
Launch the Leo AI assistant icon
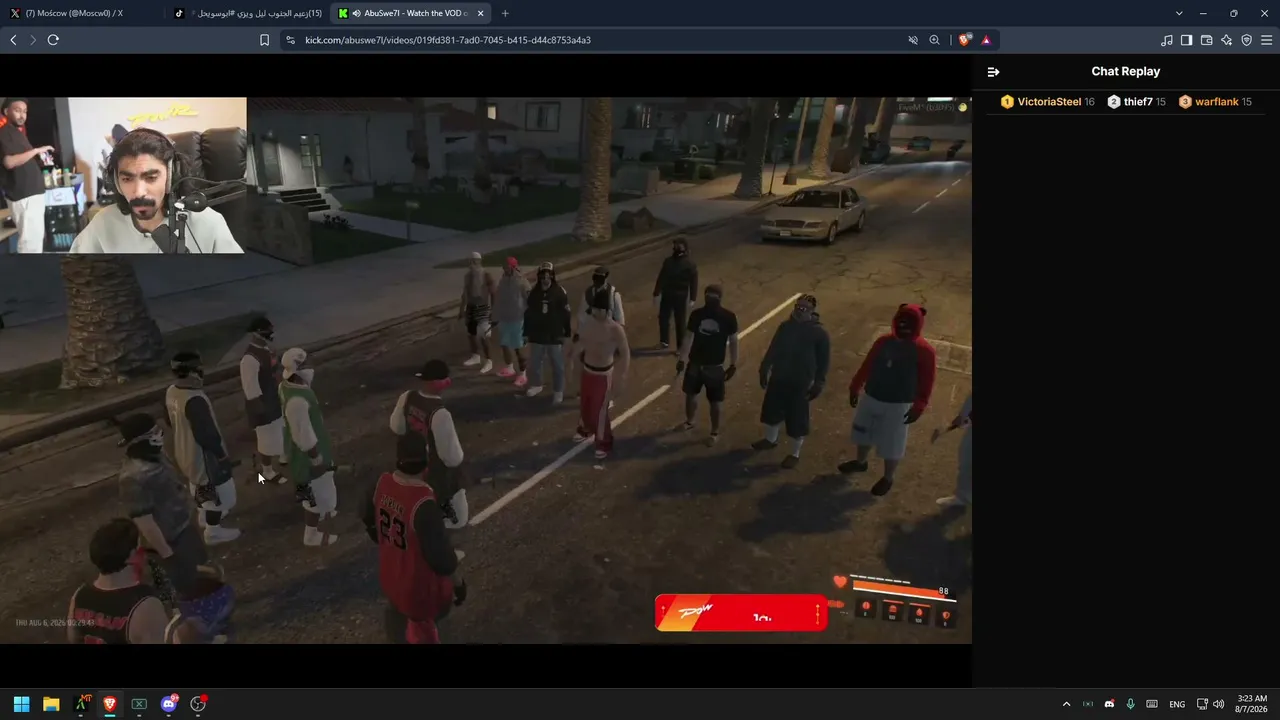[1226, 40]
